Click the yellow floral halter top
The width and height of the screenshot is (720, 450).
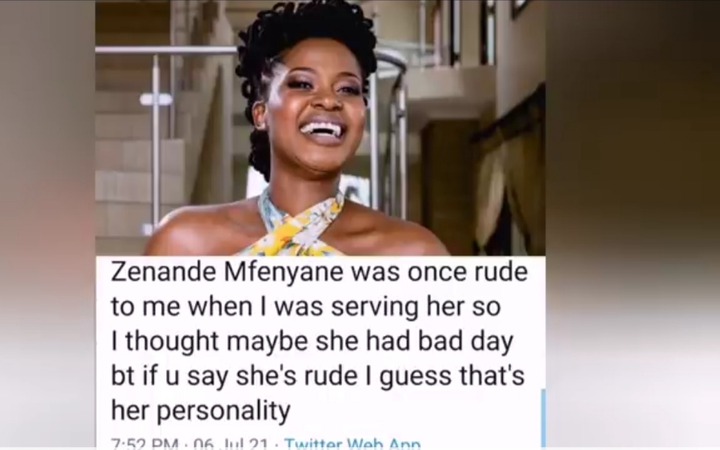click(x=298, y=227)
